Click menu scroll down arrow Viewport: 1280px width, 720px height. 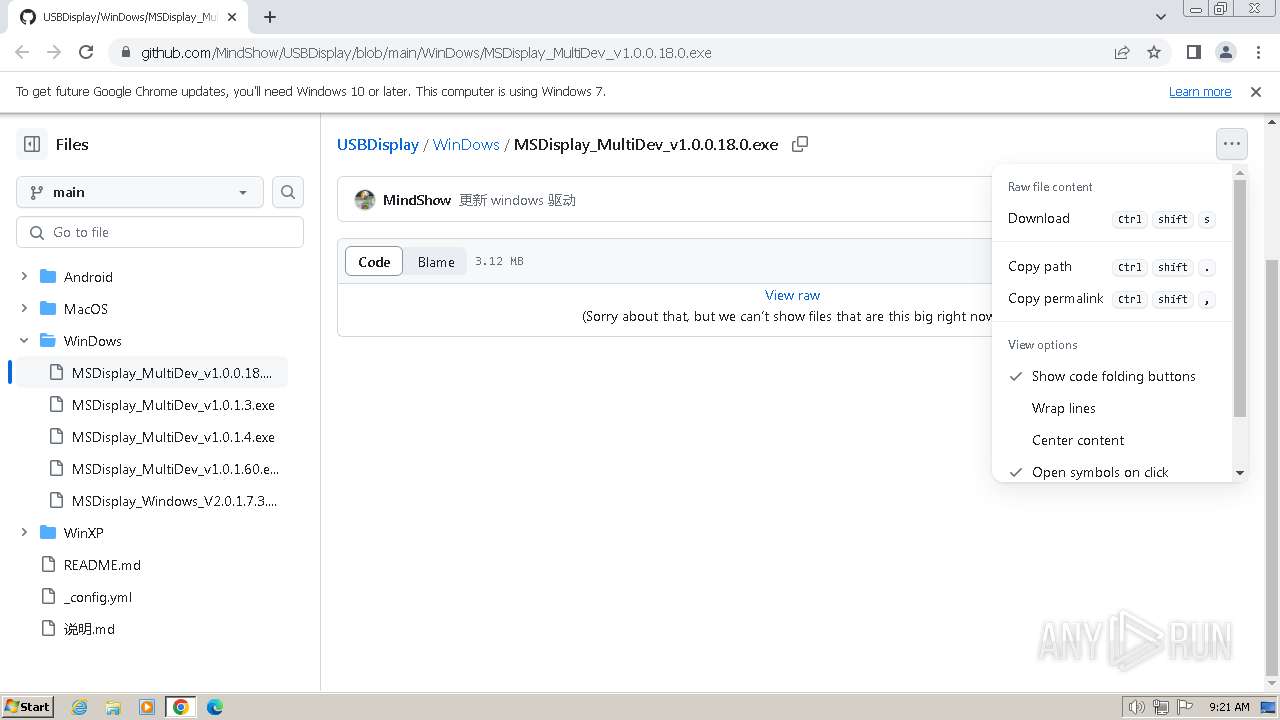click(1240, 473)
